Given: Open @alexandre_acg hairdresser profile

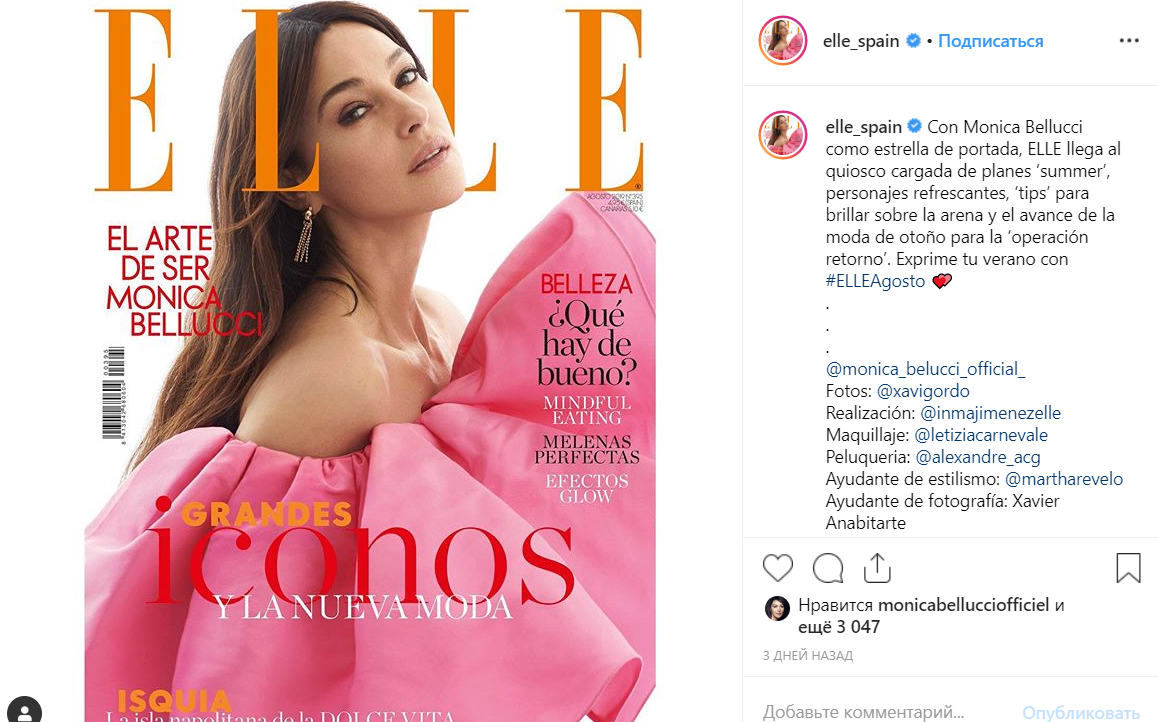Looking at the screenshot, I should (x=978, y=458).
